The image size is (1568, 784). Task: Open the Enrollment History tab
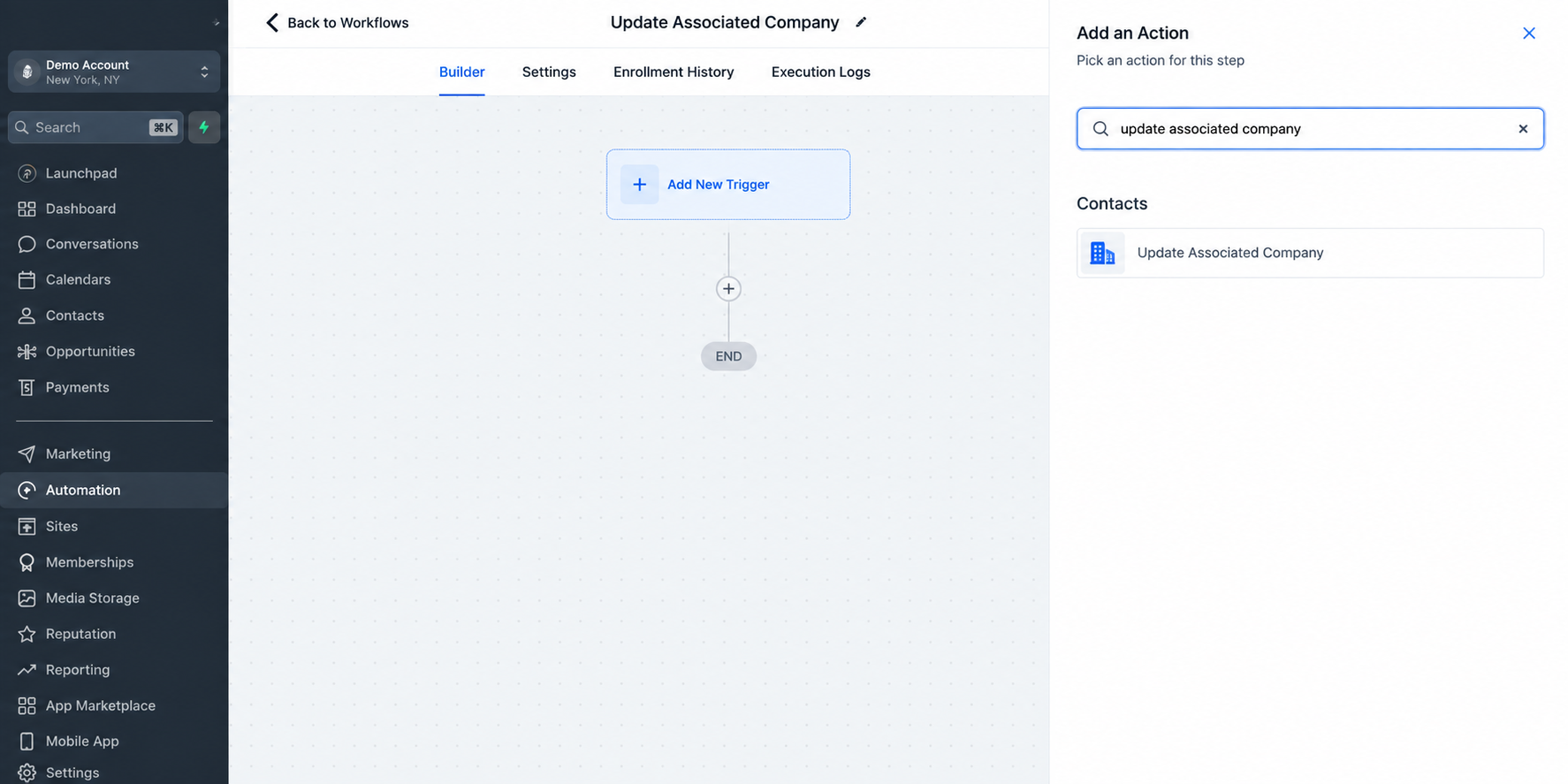674,72
